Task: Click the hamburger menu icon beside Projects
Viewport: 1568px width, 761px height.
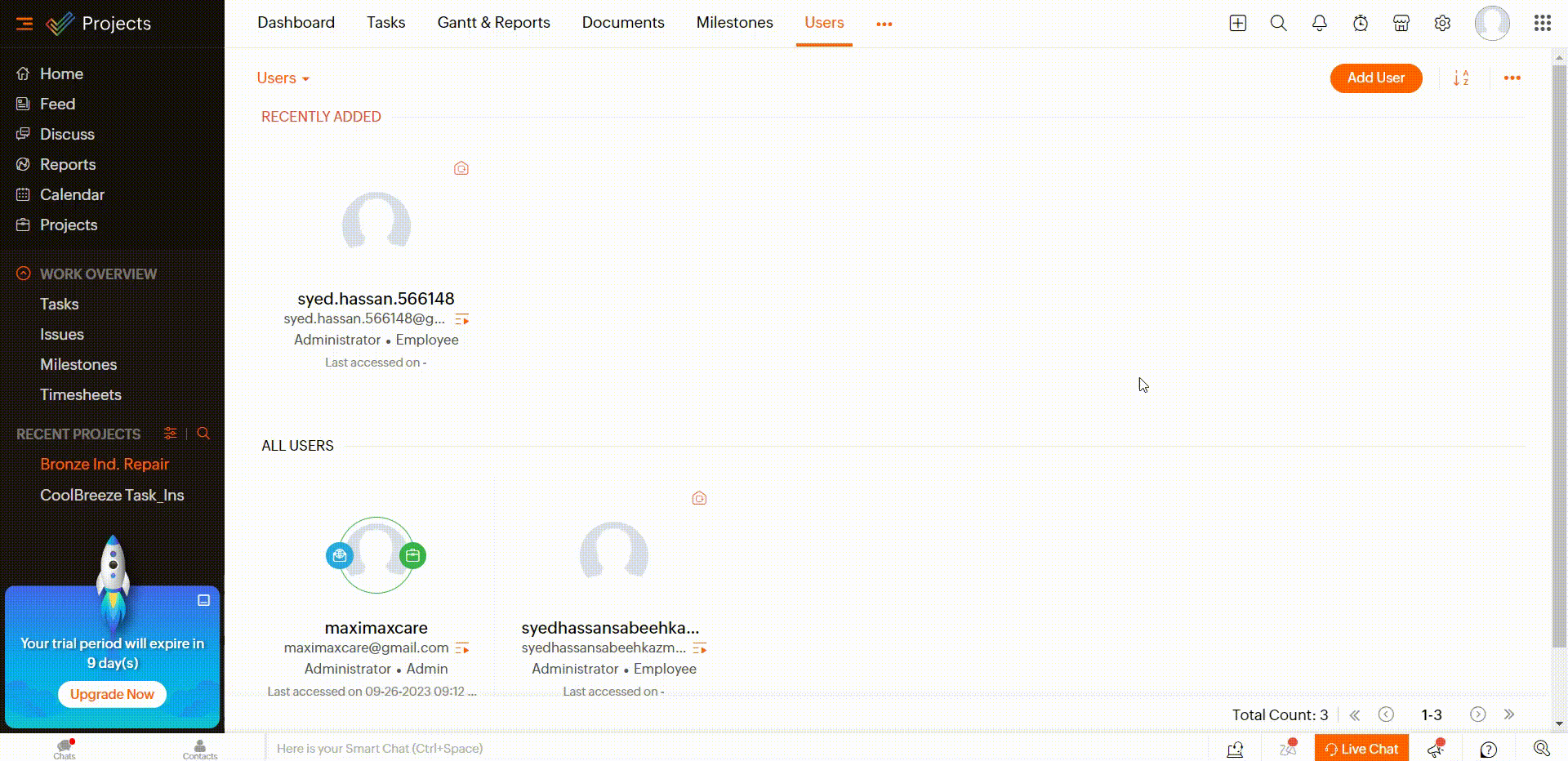Action: (24, 24)
